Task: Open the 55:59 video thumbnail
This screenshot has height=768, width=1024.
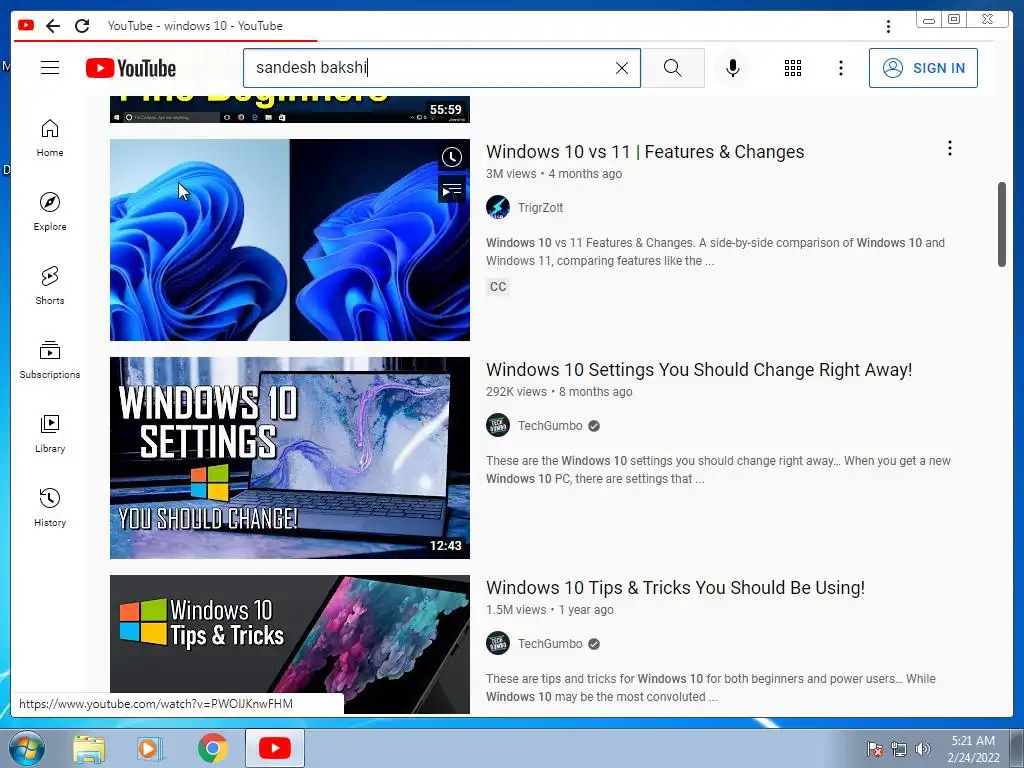Action: click(289, 109)
